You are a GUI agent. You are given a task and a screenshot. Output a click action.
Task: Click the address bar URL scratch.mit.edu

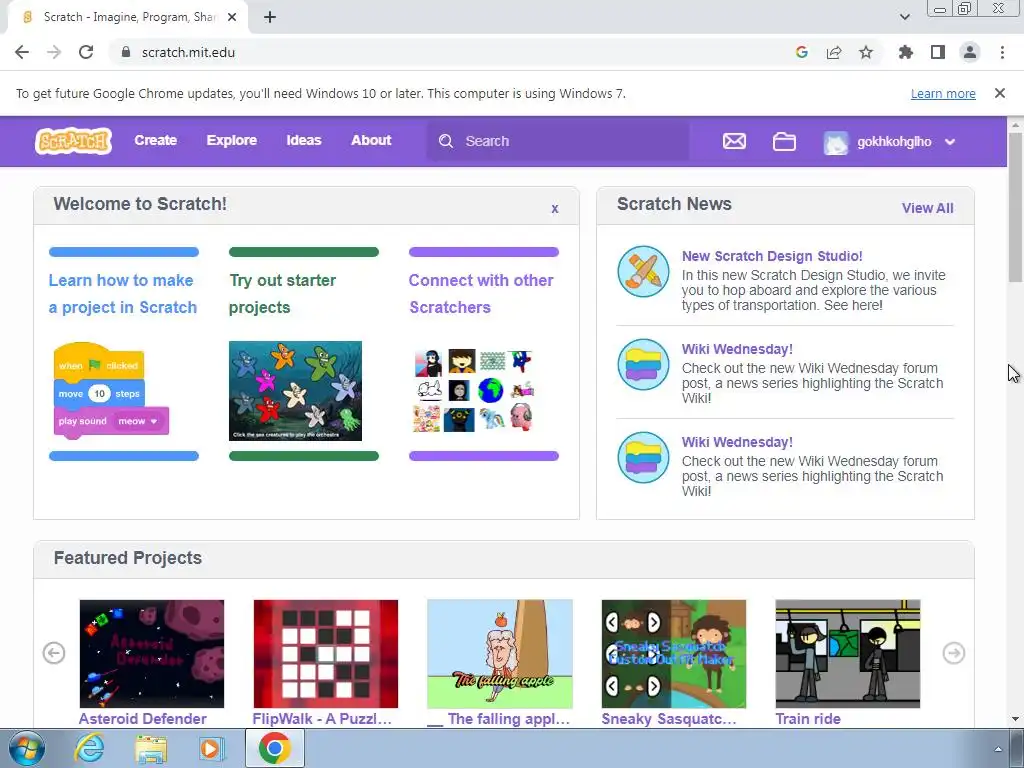[x=188, y=52]
